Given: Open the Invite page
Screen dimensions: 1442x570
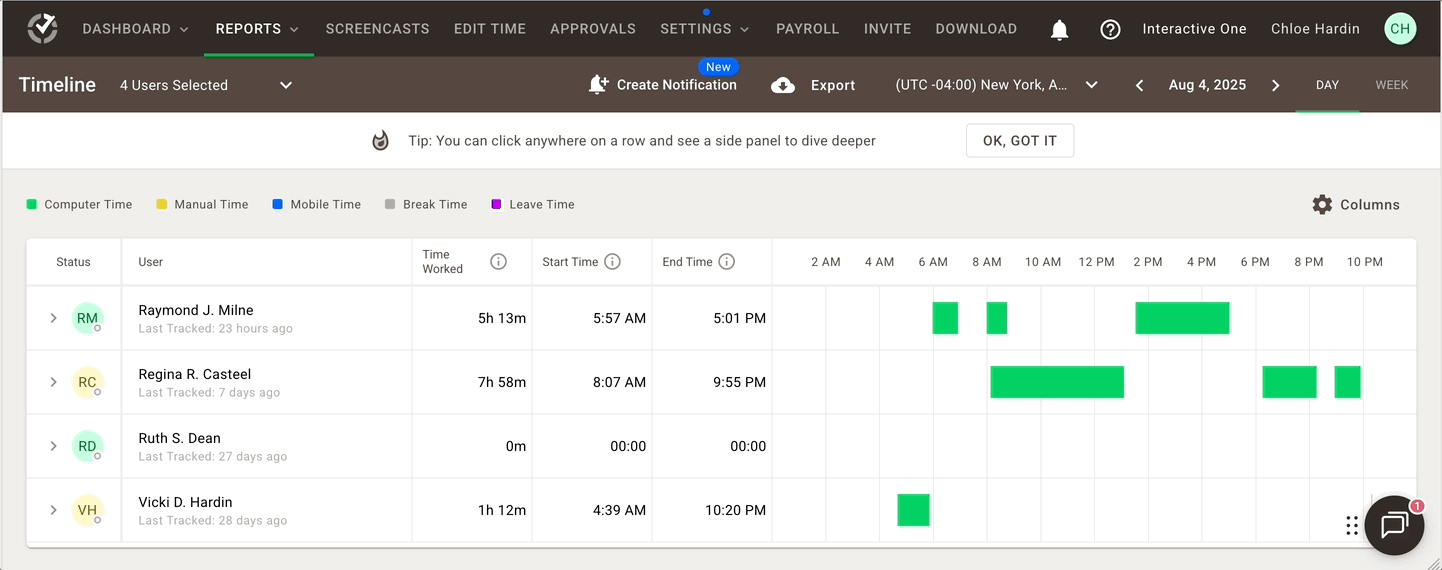Looking at the screenshot, I should [x=888, y=29].
